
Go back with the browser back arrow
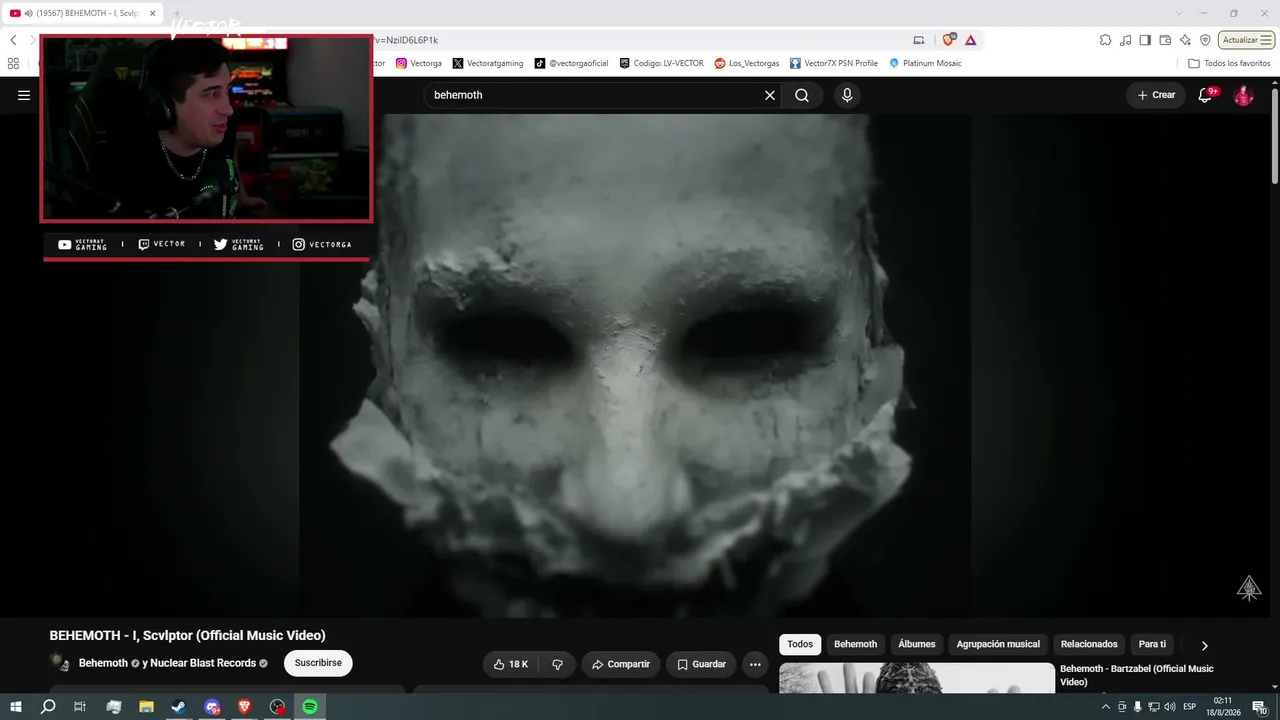pos(13,40)
